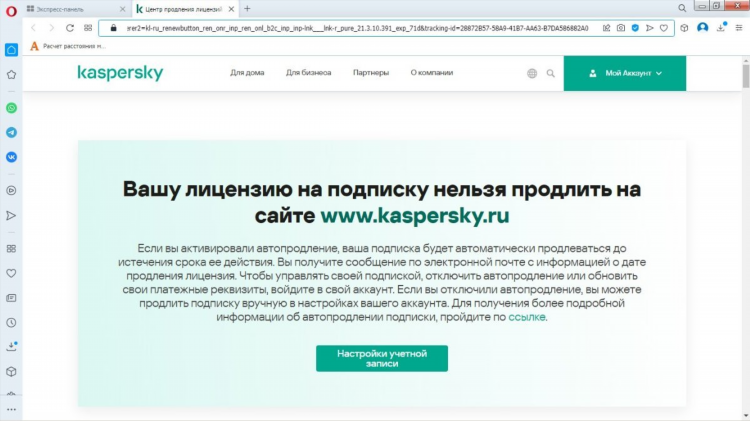Take a snapshot with camera icon

click(621, 28)
